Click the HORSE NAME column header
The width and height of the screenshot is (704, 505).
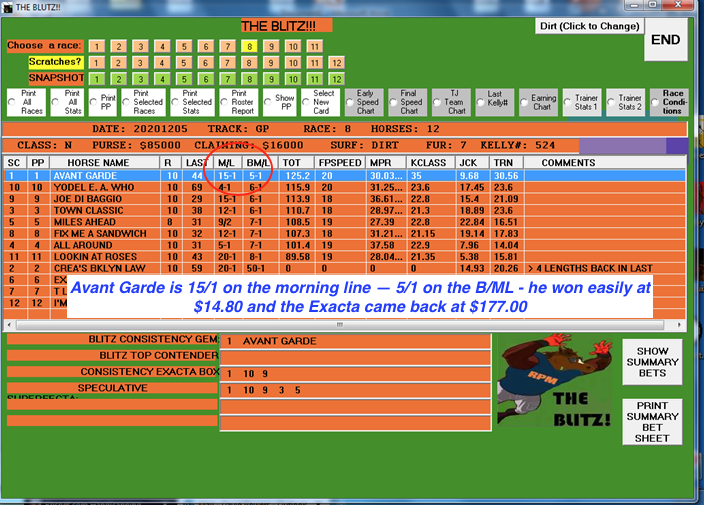click(105, 162)
